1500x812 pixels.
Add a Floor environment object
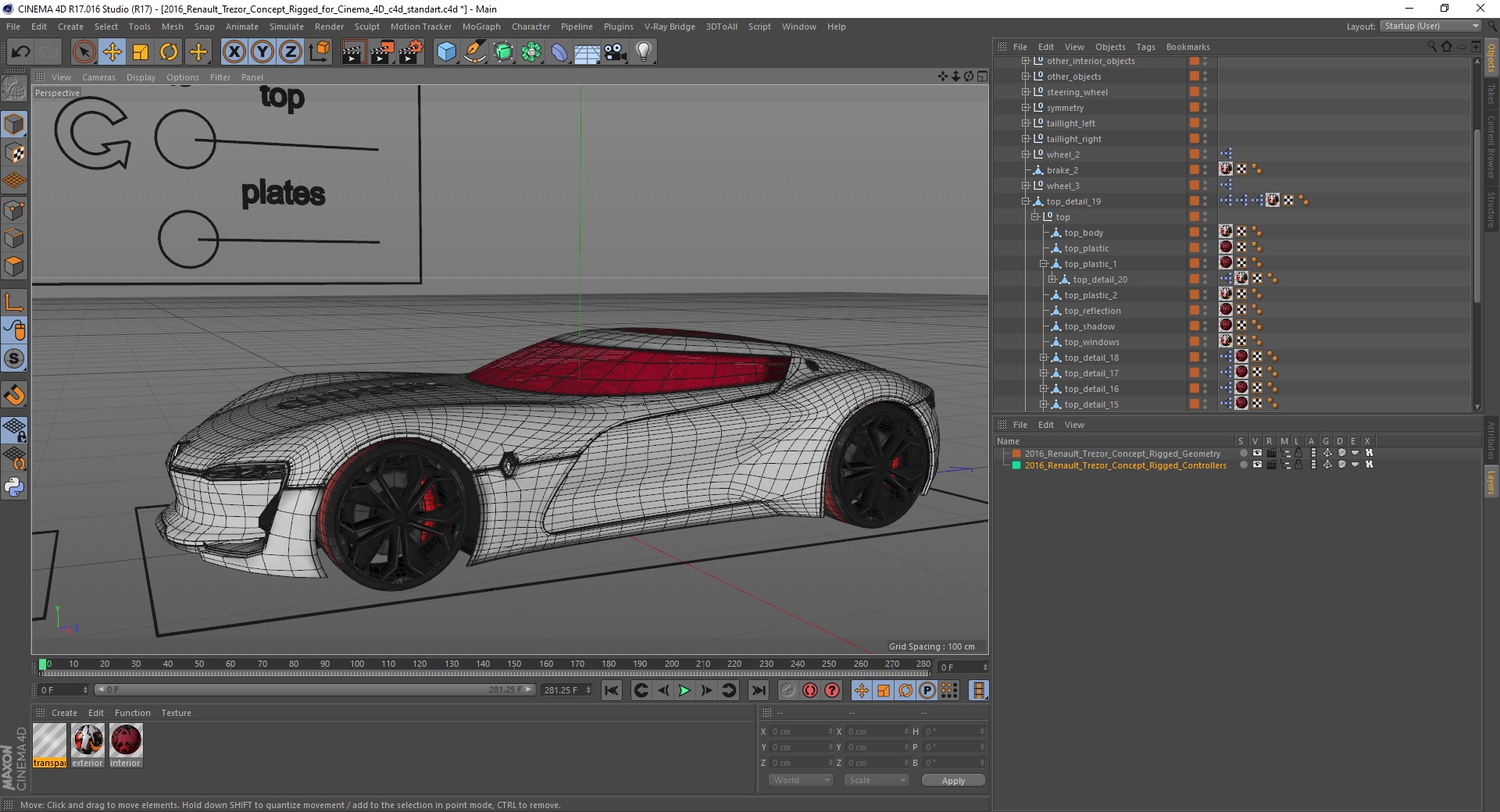pyautogui.click(x=587, y=52)
